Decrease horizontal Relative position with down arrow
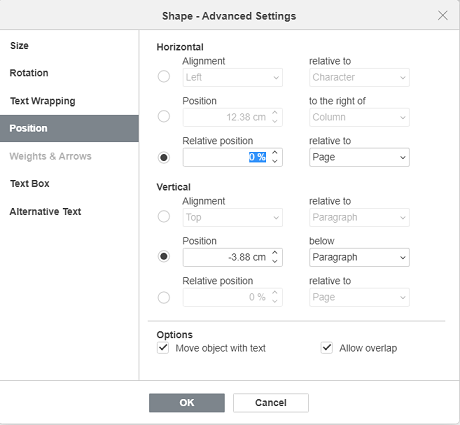The height and width of the screenshot is (425, 460). [275, 161]
